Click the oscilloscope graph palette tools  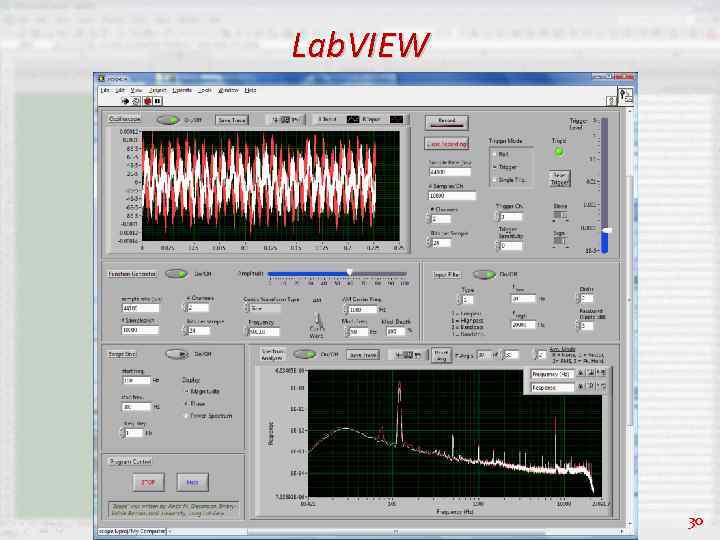(286, 119)
